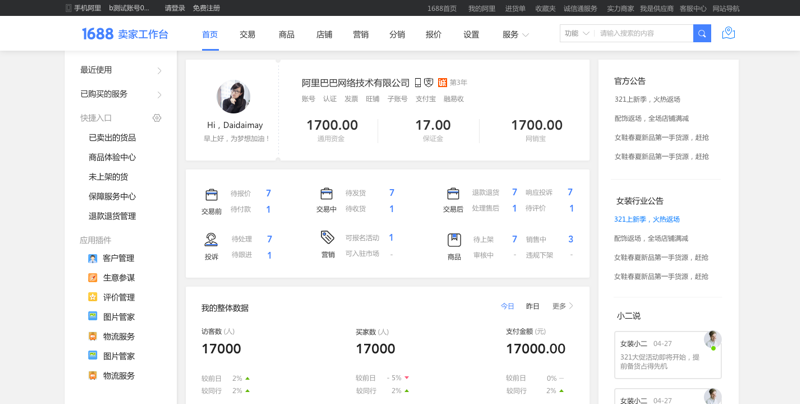Open the 客户管理 plugin icon
This screenshot has height=404, width=800.
point(92,258)
